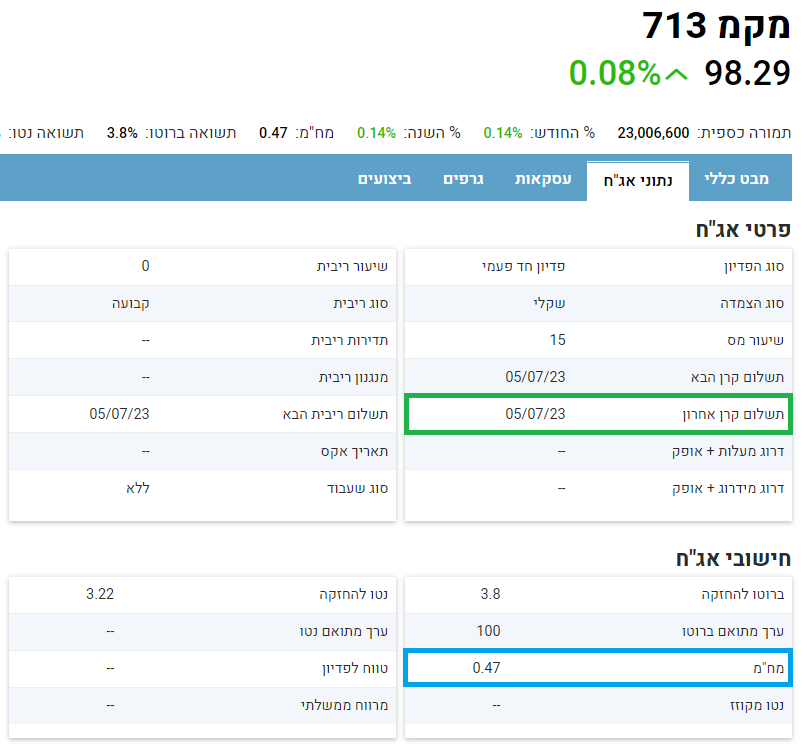Click the ערך מתואם ברוטו row
This screenshot has height=748, width=807.
pyautogui.click(x=598, y=631)
